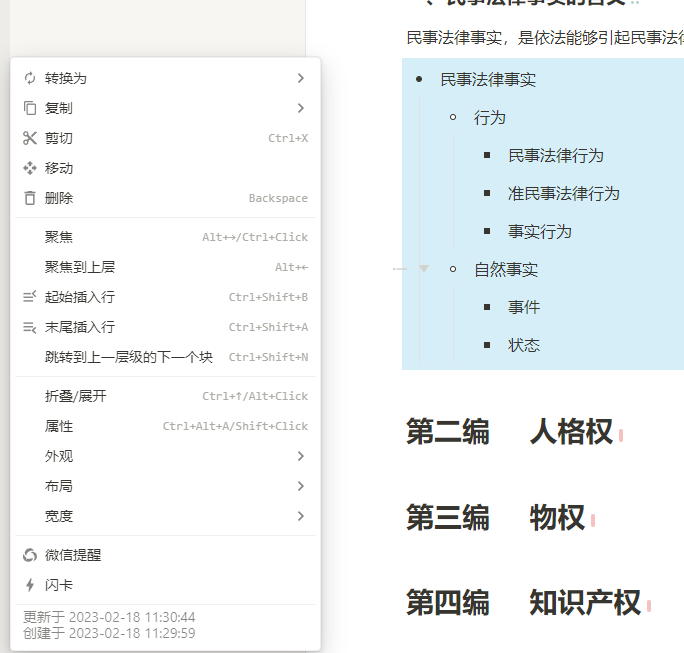This screenshot has width=684, height=653.
Task: Click the 微信提醒 icon
Action: [x=30, y=555]
